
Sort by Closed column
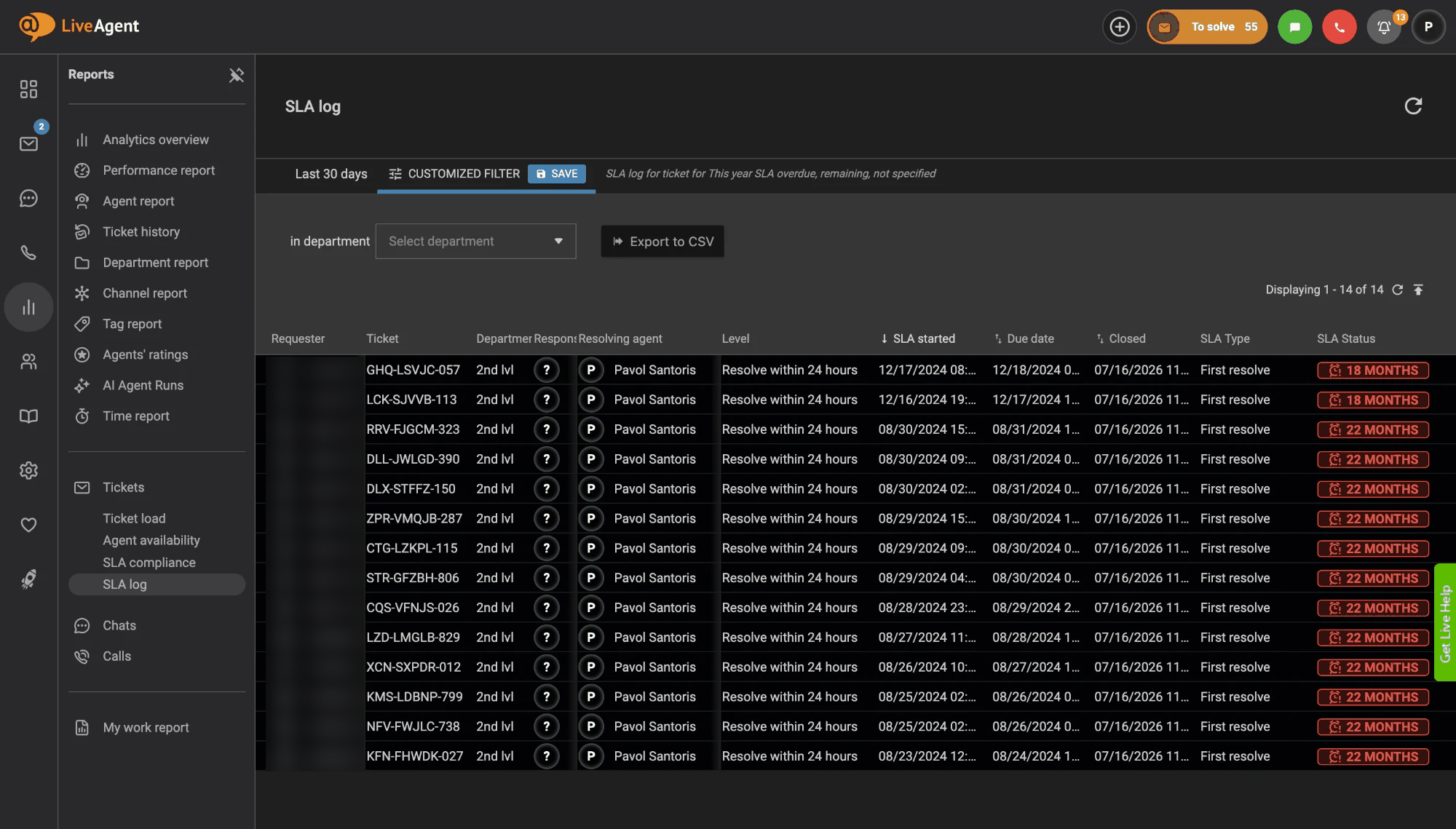[x=1120, y=338]
